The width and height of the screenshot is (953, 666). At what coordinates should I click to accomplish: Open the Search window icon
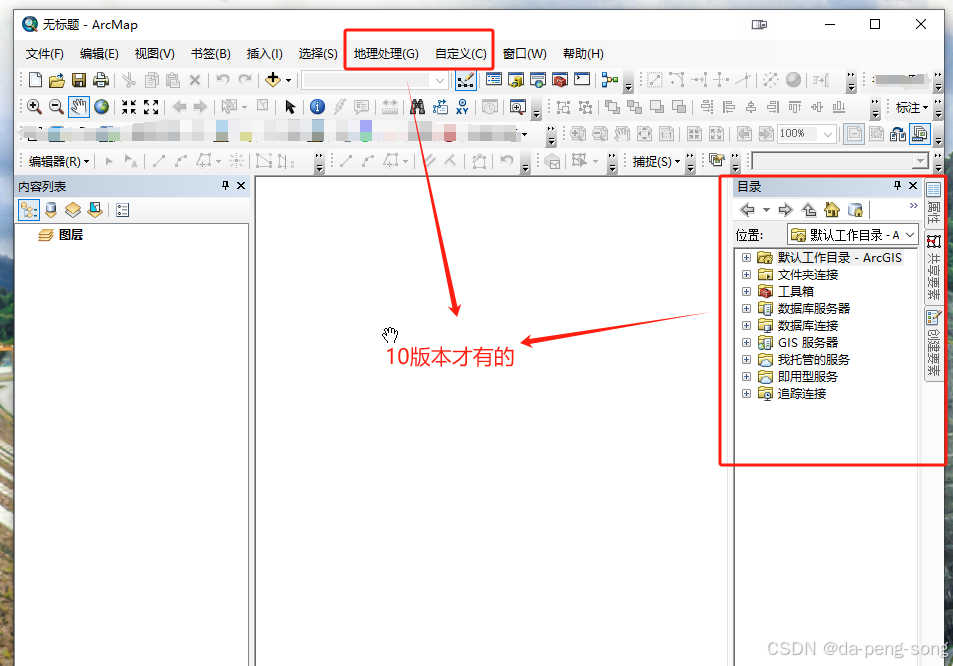point(538,80)
